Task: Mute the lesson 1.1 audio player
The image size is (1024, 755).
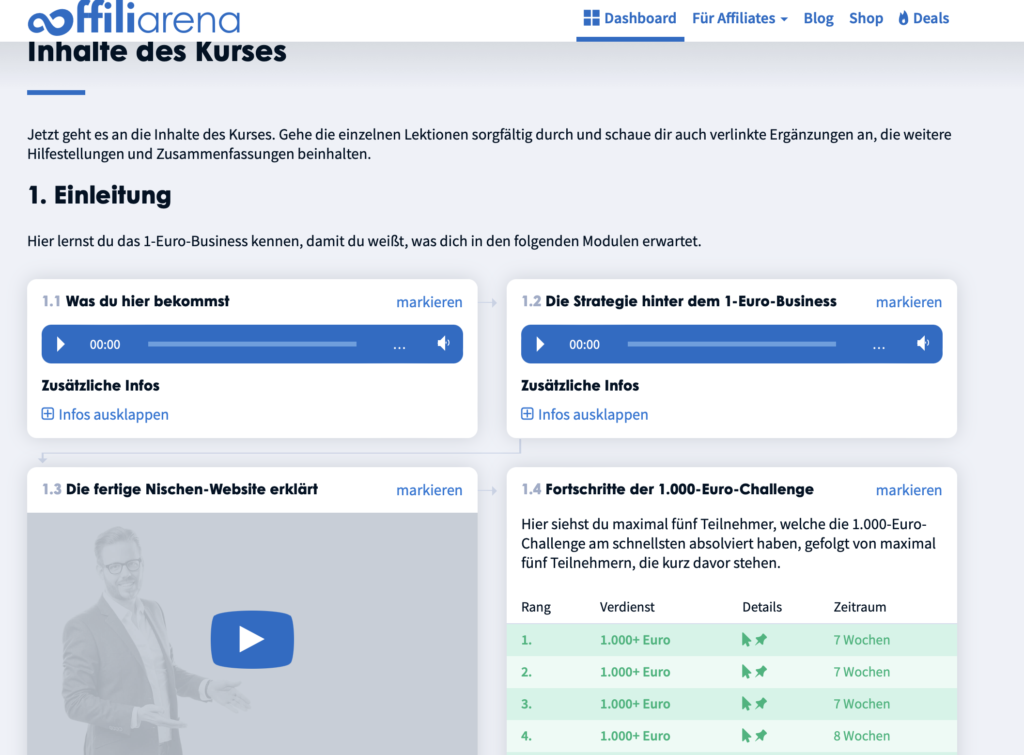Action: click(x=443, y=344)
